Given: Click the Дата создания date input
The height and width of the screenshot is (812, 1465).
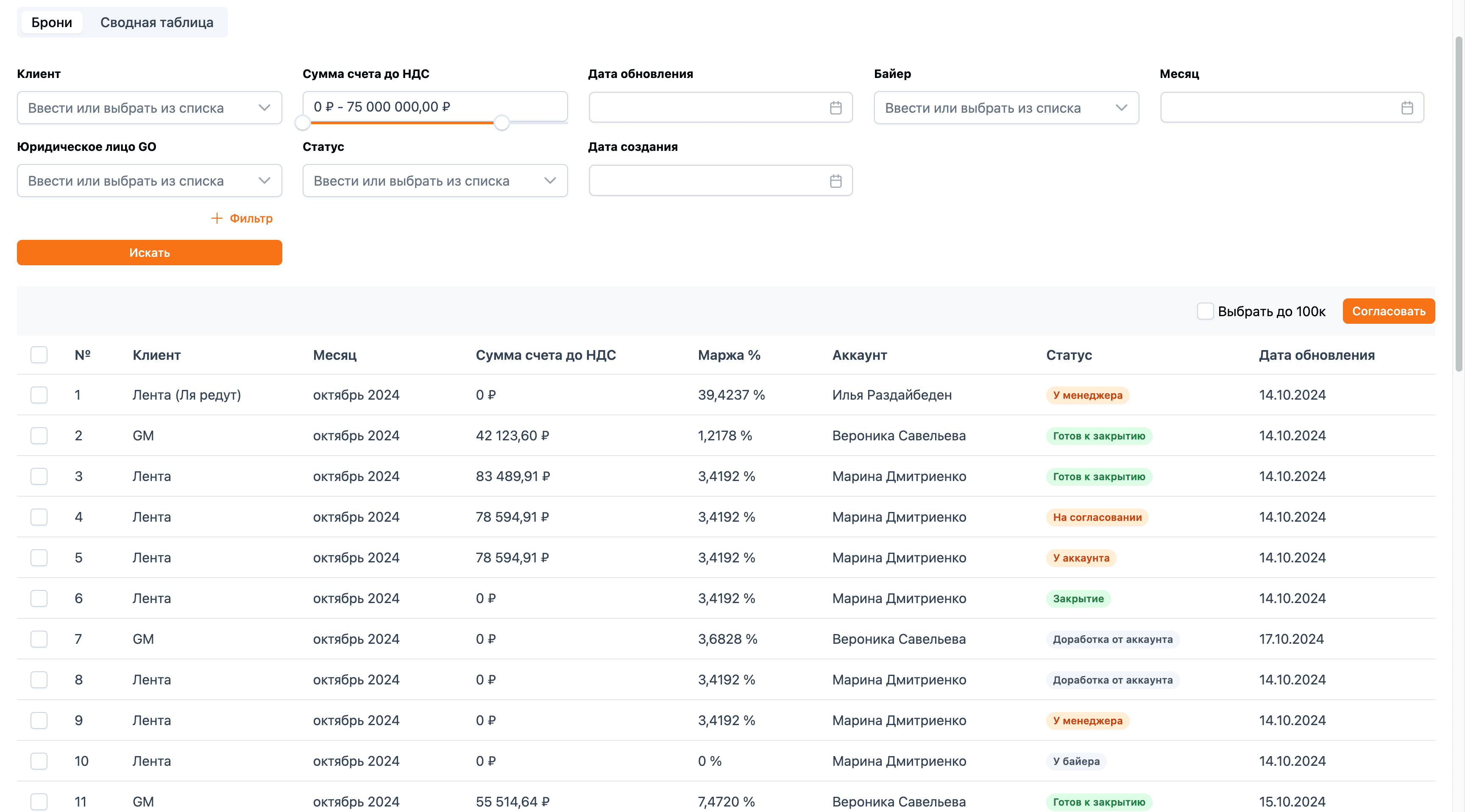Looking at the screenshot, I should point(721,181).
